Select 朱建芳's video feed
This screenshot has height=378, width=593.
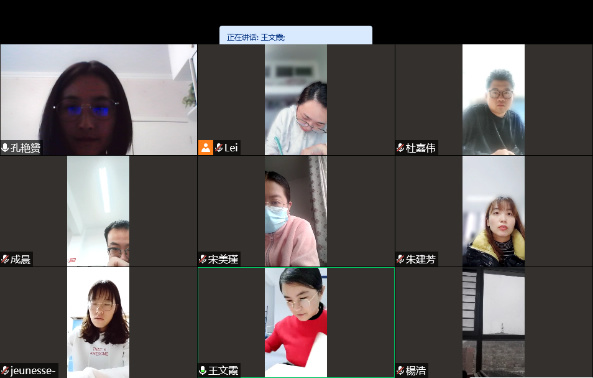494,211
